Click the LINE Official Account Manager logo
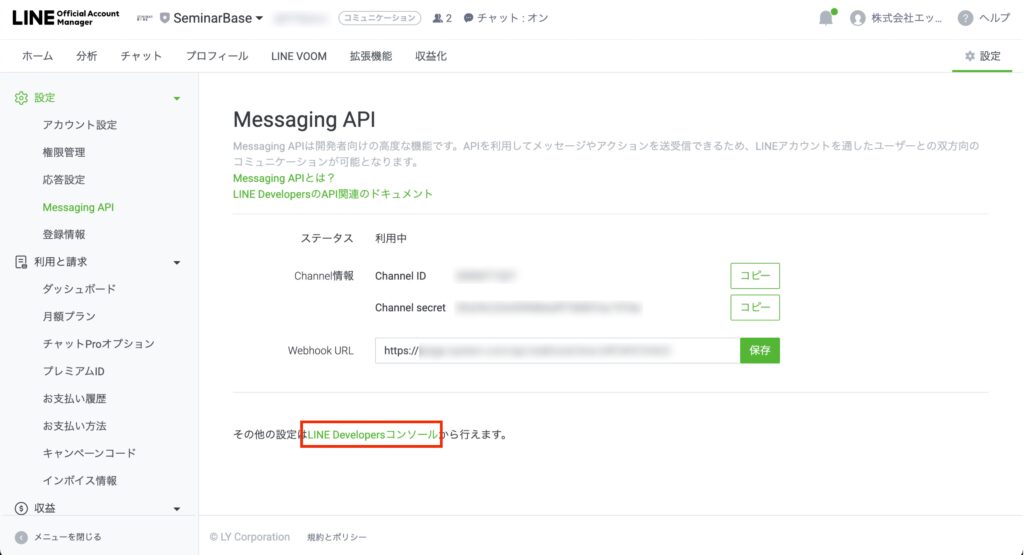Image resolution: width=1024 pixels, height=555 pixels. coord(64,17)
